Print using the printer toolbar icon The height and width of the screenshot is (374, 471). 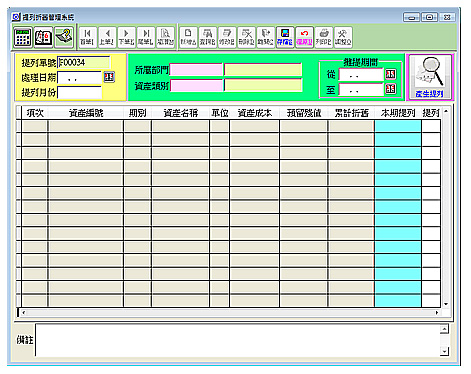pos(324,37)
